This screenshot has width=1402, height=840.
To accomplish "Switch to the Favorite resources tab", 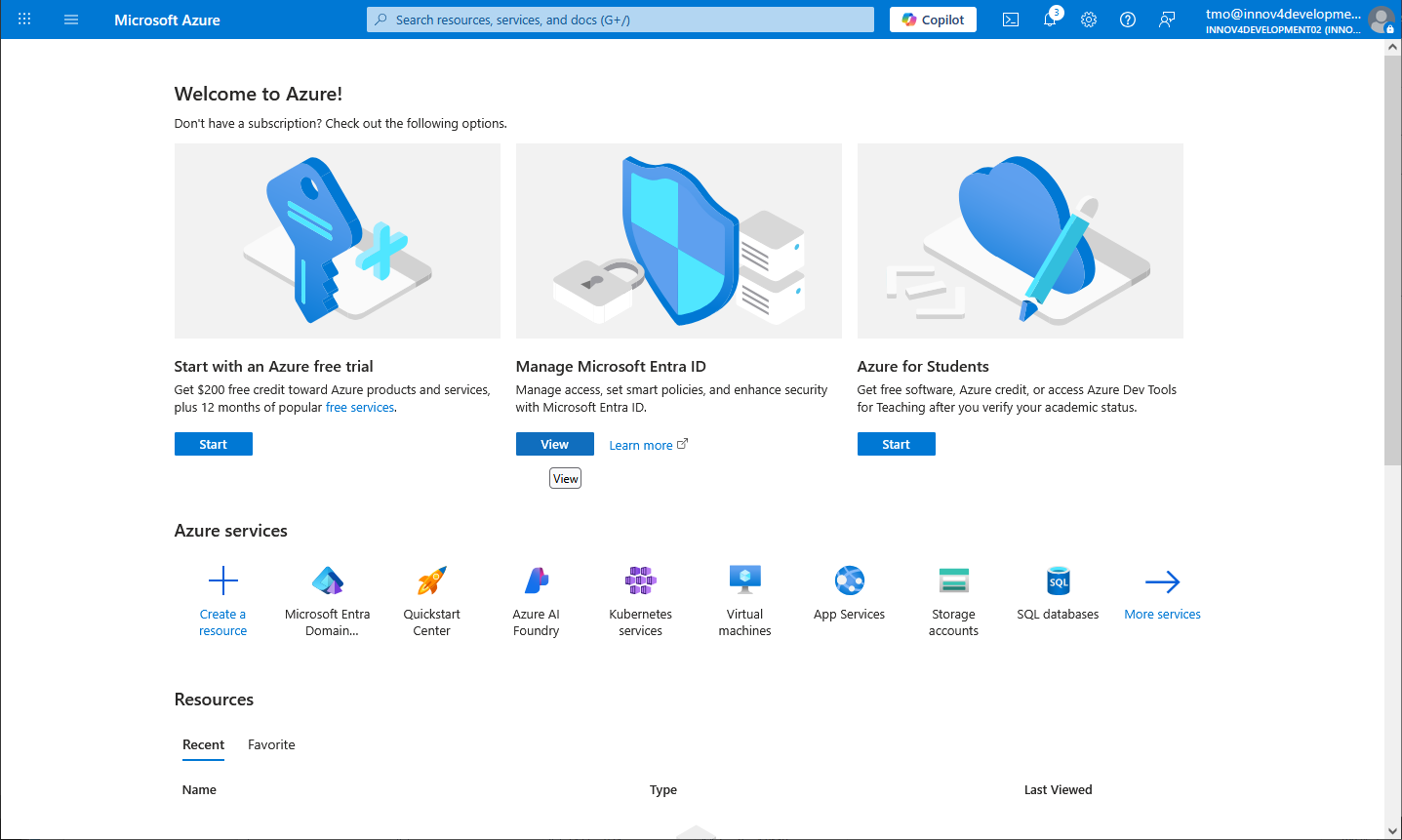I will pos(271,744).
